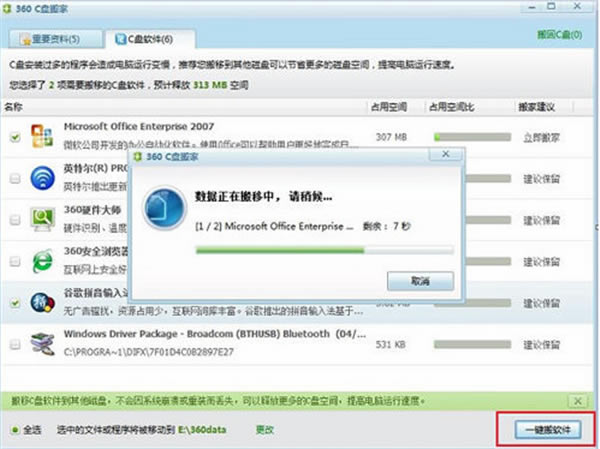Screen dimensions: 600x449
Task: Click the 360 logo in the main title bar
Action: [x=7, y=8]
